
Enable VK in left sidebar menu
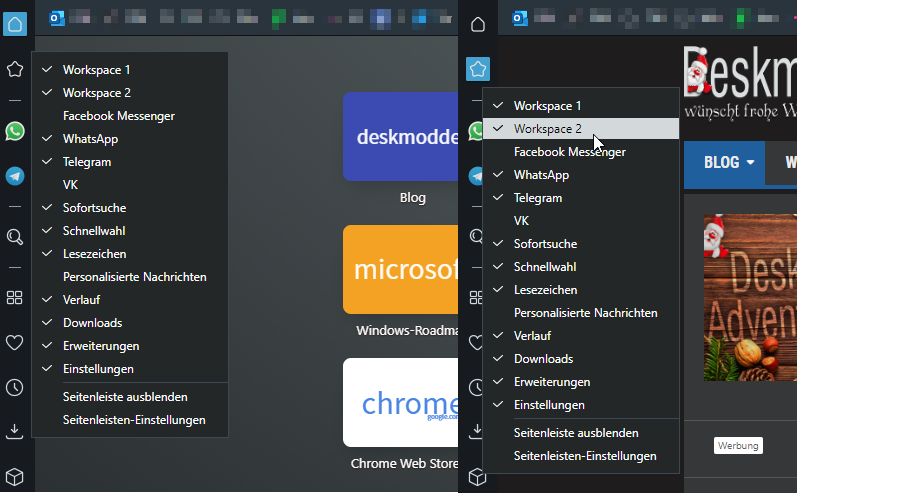pyautogui.click(x=130, y=185)
